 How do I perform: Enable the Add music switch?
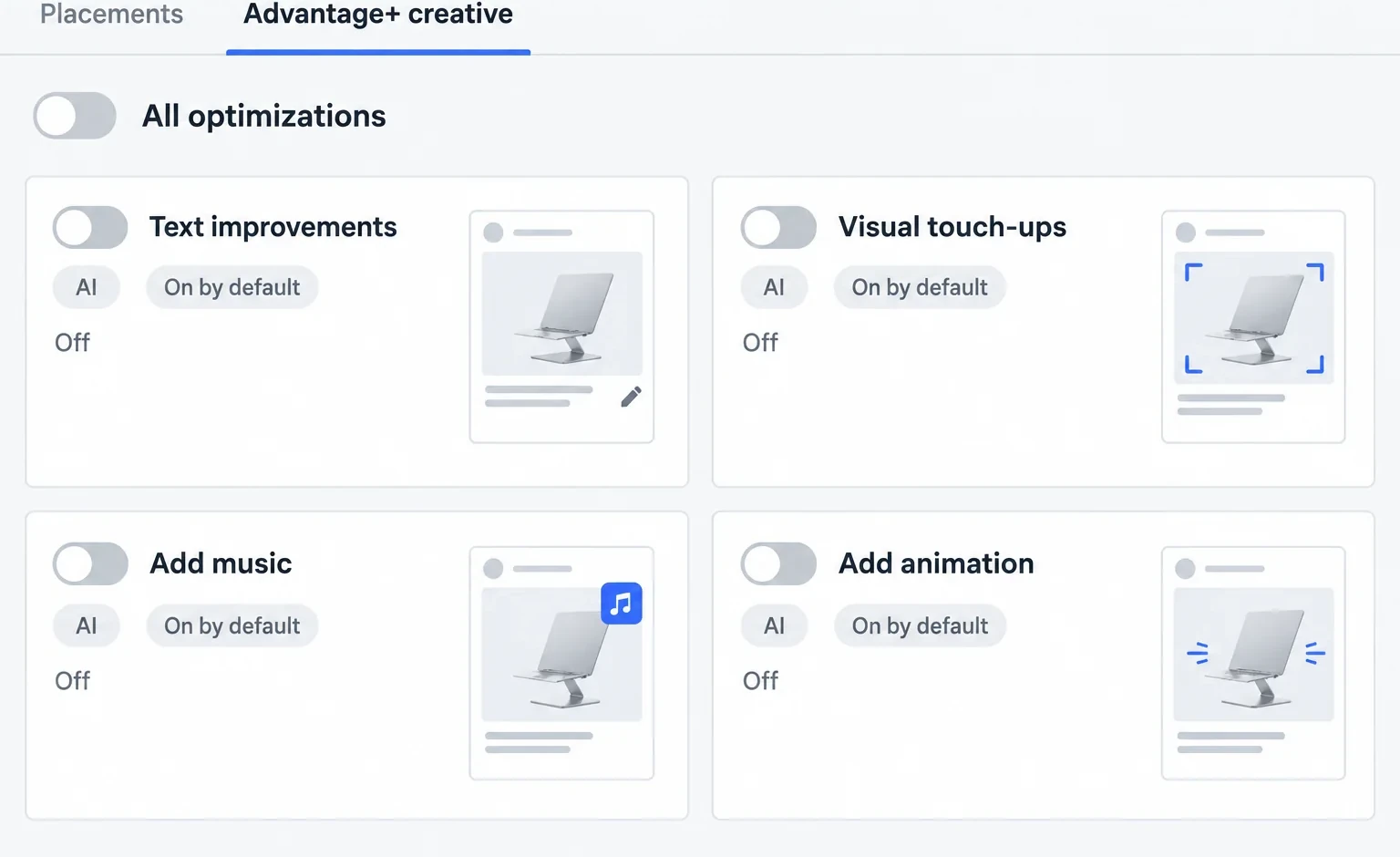[90, 563]
